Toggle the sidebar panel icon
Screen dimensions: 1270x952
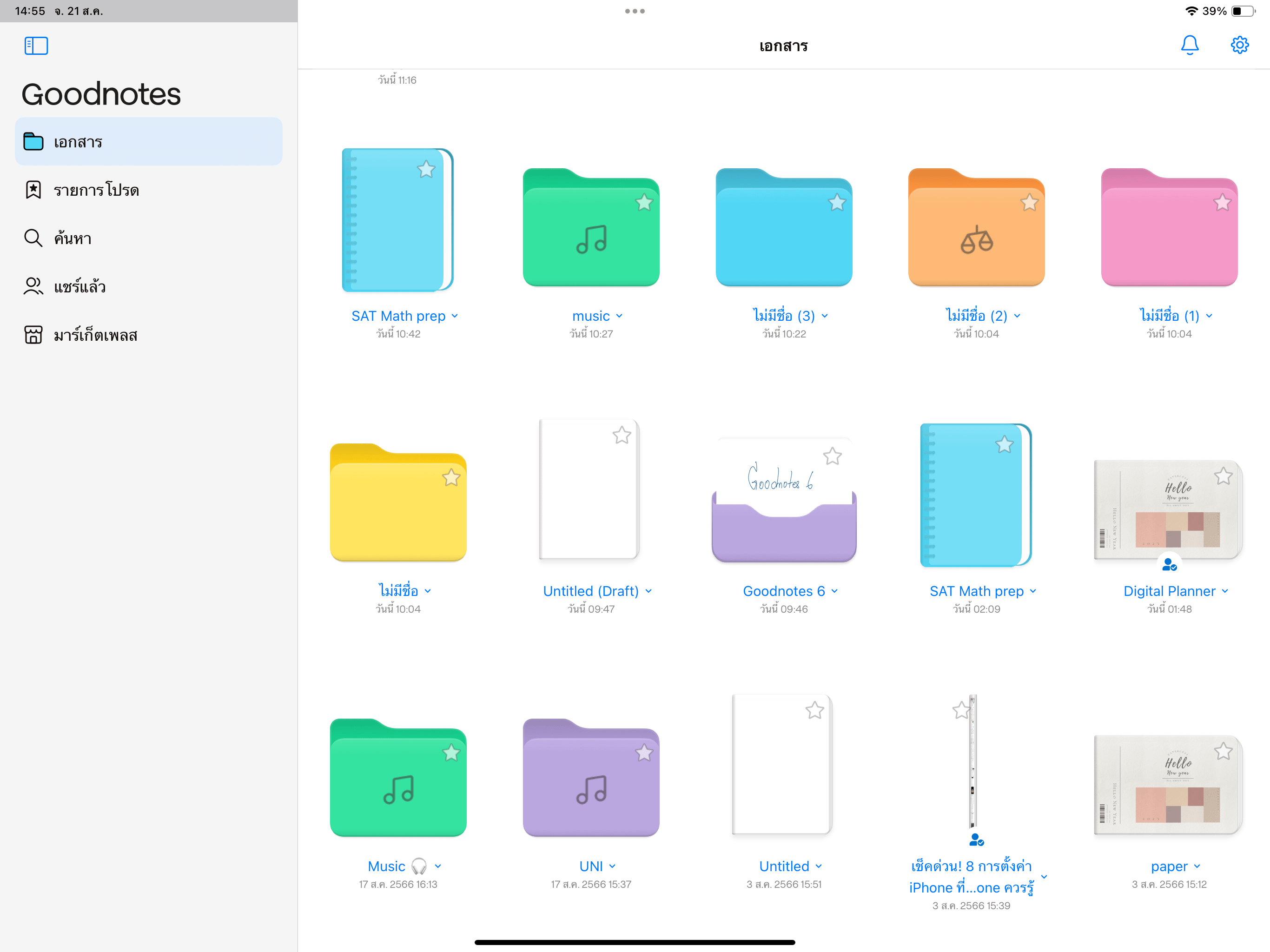click(x=36, y=46)
